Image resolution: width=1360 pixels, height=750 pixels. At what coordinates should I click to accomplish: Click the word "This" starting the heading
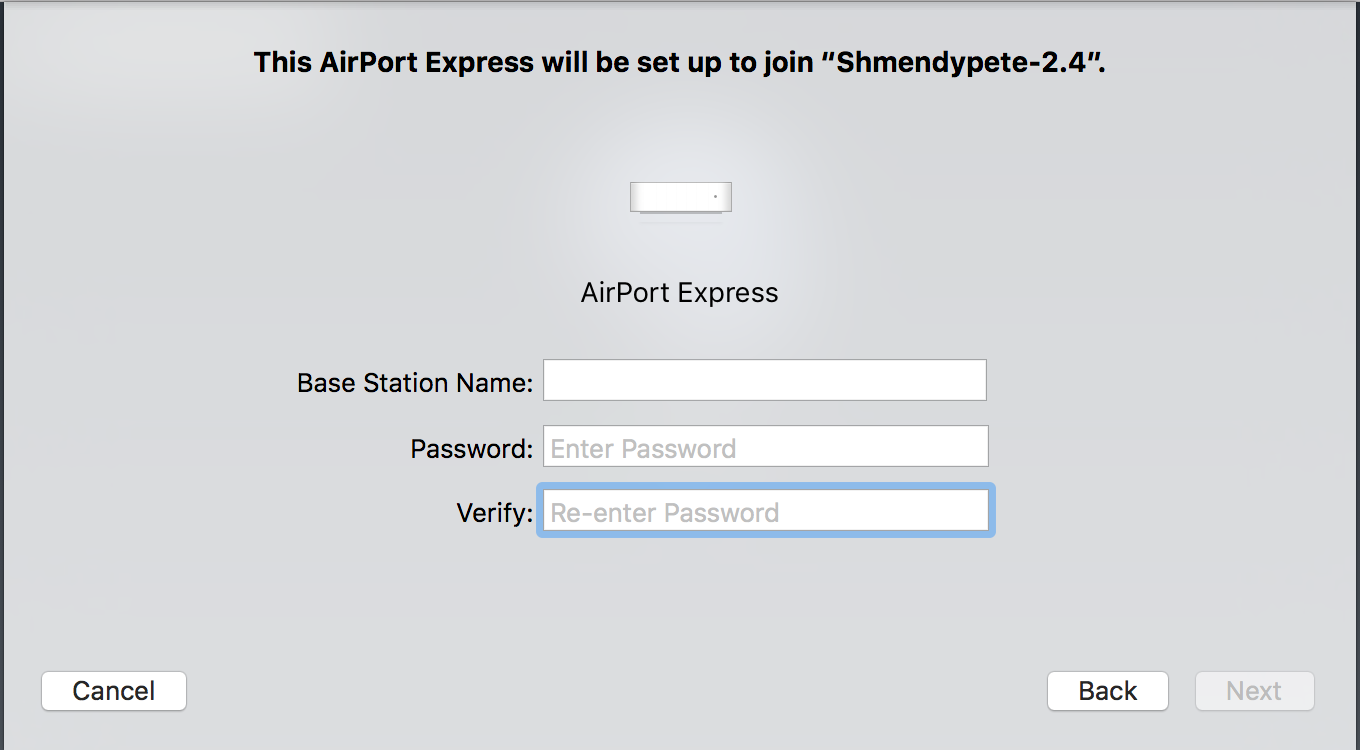(x=282, y=63)
